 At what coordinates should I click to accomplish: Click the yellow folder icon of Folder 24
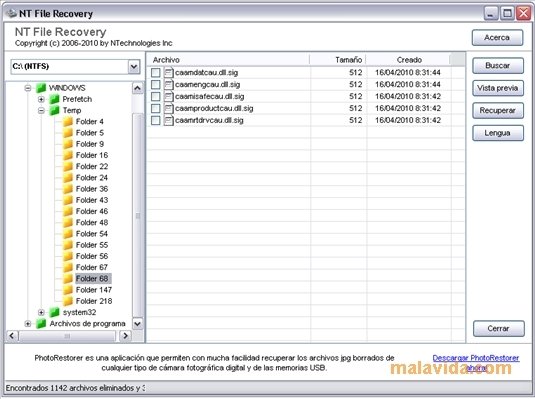(x=68, y=178)
